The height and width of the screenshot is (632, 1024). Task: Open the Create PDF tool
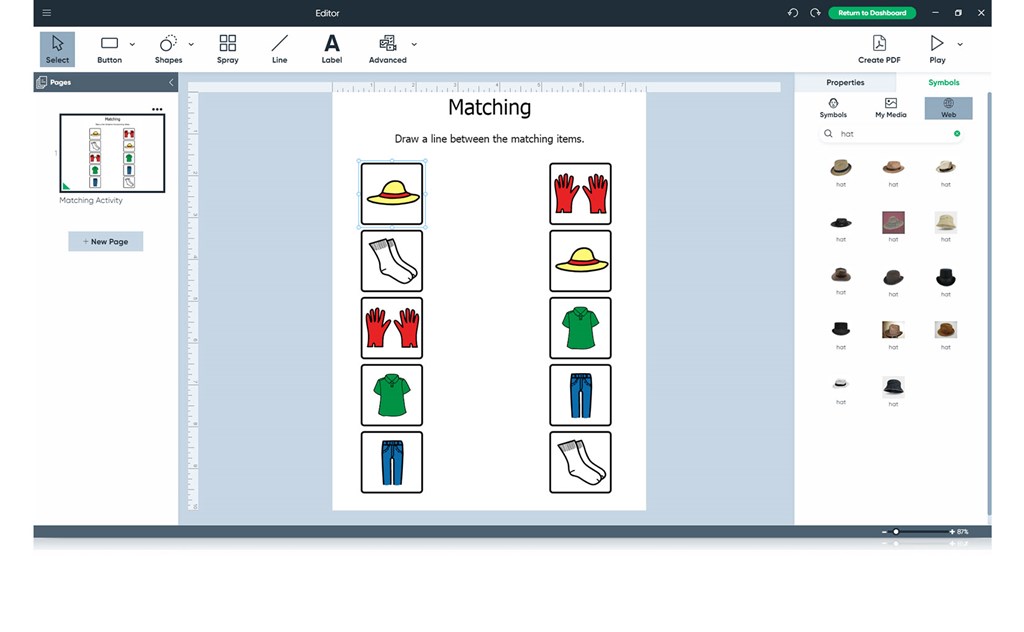point(878,48)
